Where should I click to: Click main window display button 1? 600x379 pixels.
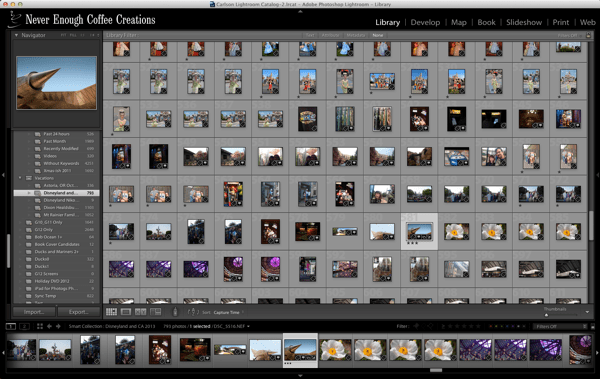click(x=11, y=326)
